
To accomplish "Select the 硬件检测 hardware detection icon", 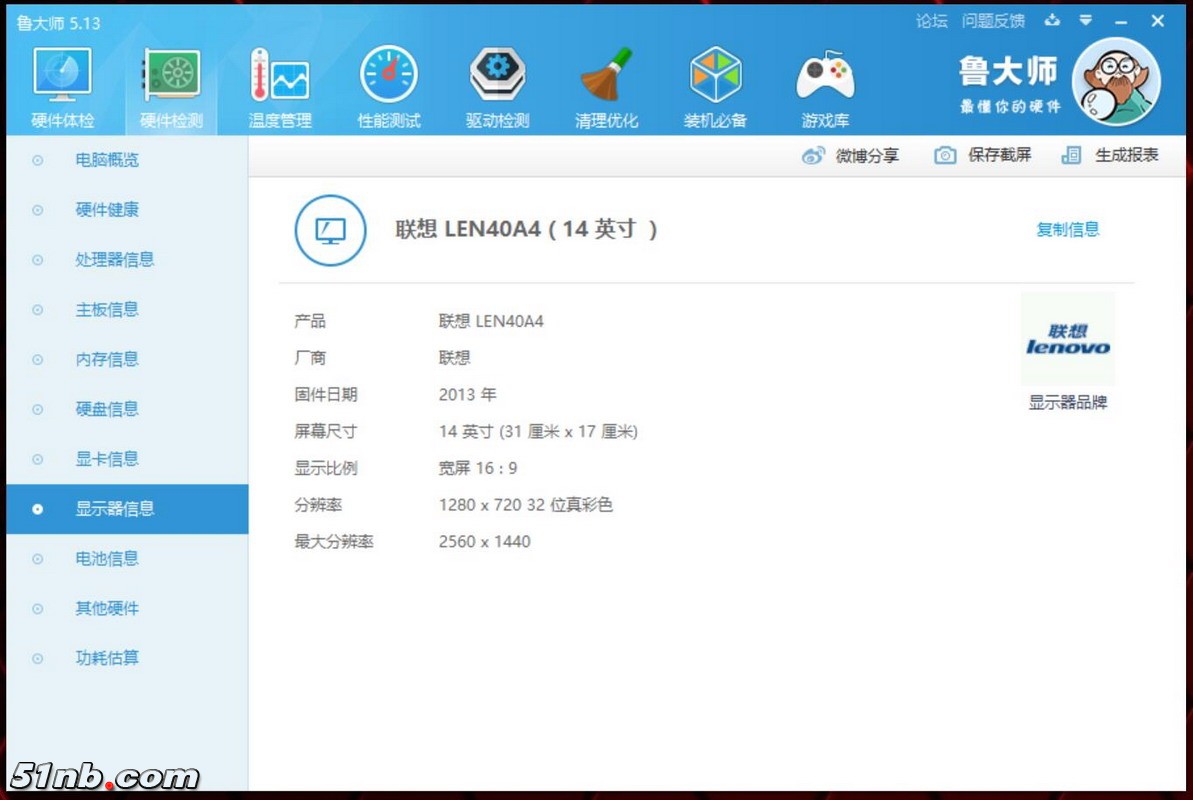I will coord(171,79).
